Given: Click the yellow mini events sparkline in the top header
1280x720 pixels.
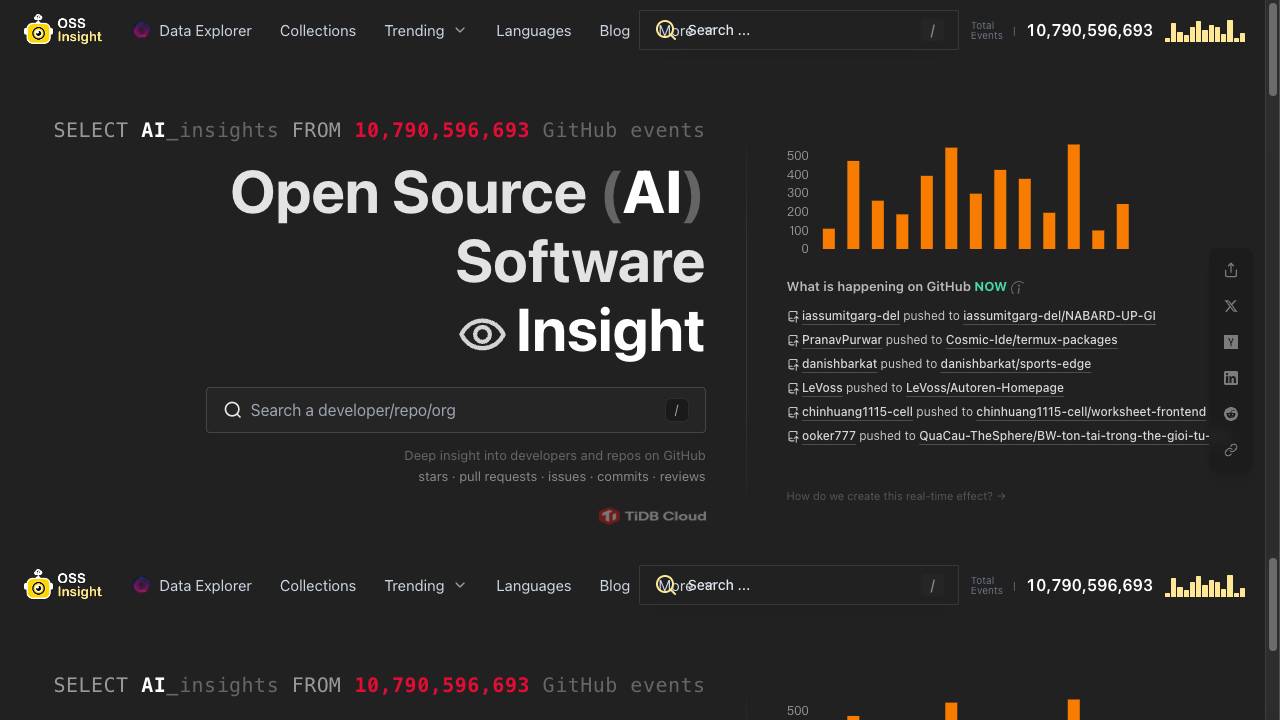Looking at the screenshot, I should (1205, 30).
